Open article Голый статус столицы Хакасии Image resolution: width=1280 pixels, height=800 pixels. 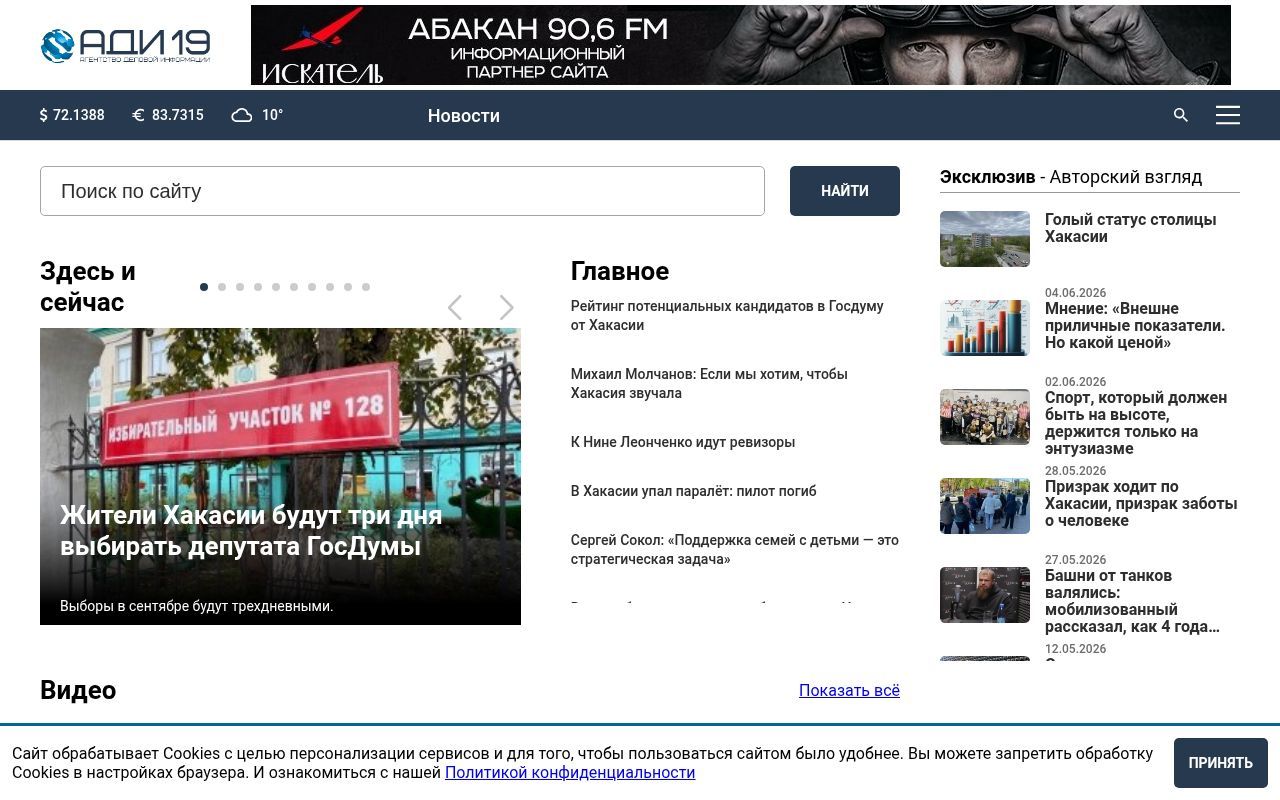click(1130, 228)
